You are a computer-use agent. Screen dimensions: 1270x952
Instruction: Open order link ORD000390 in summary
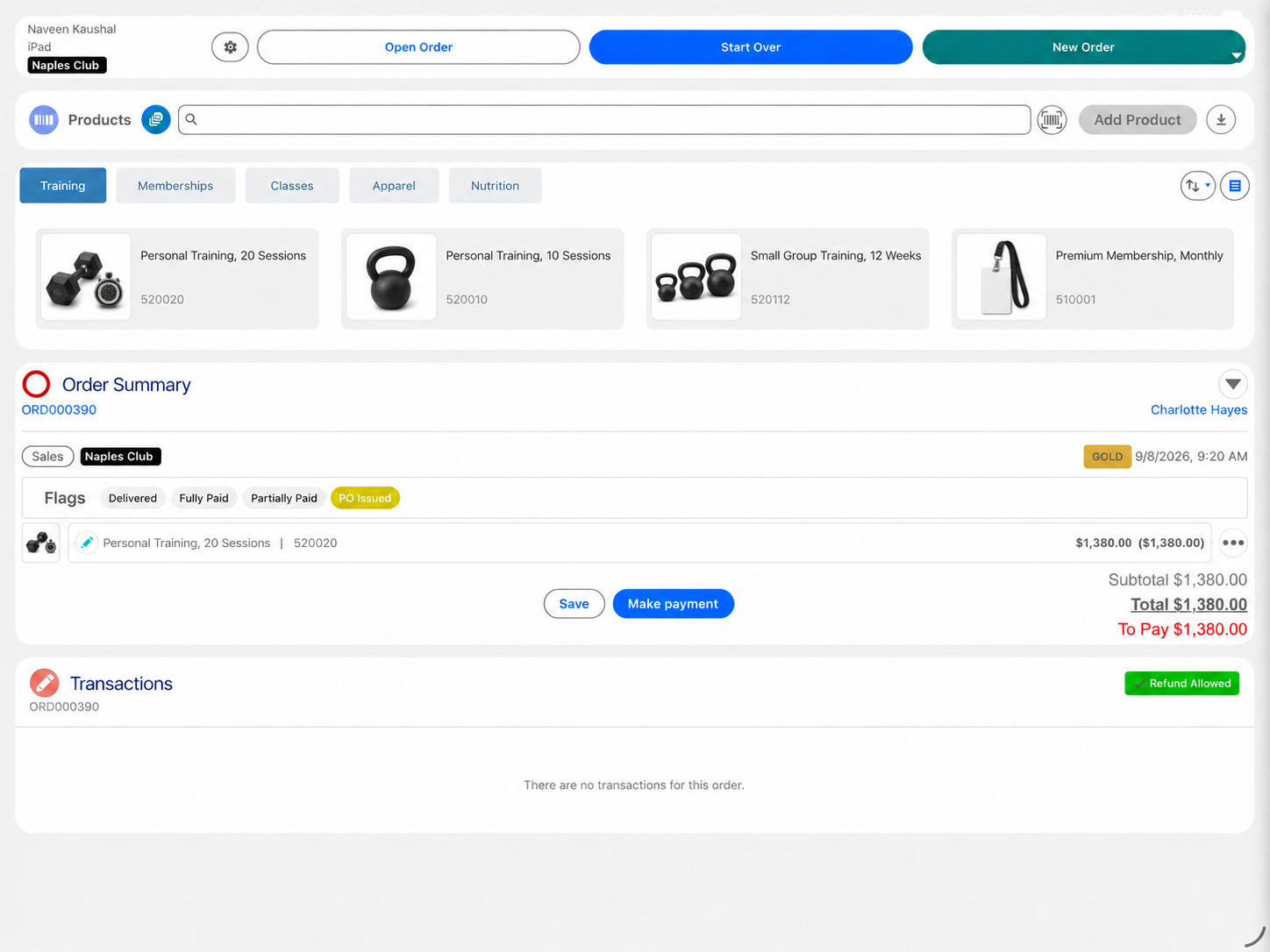pos(59,409)
